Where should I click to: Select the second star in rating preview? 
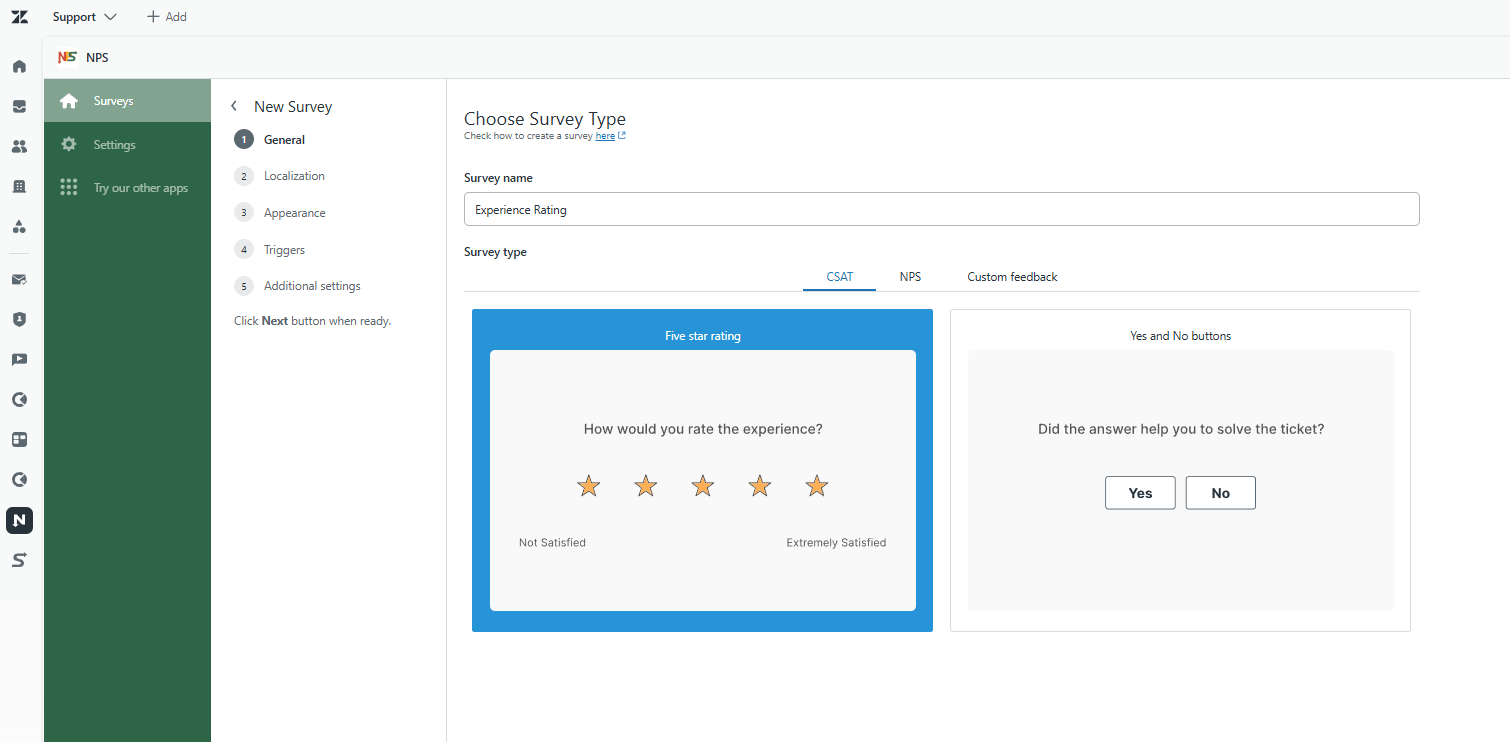point(646,486)
